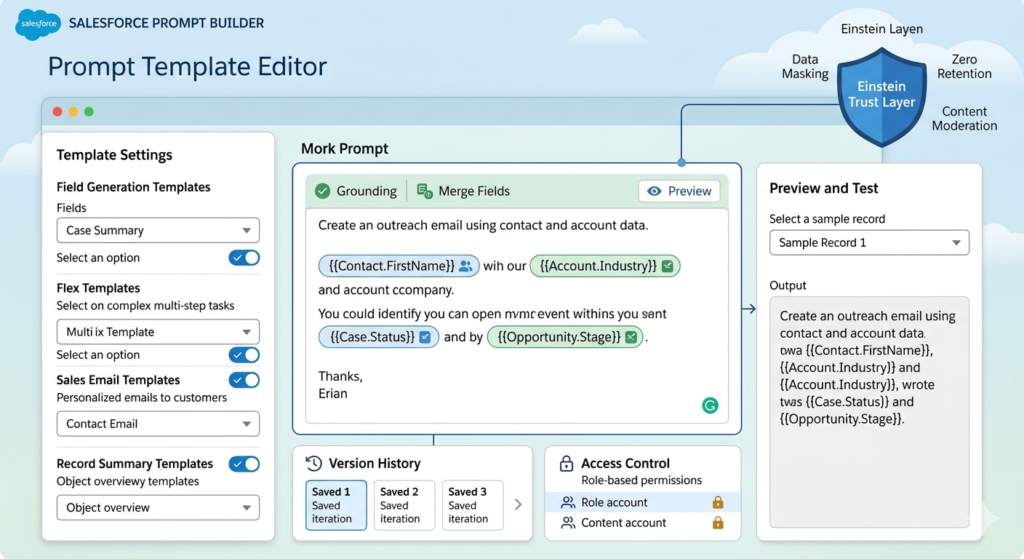The image size is (1024, 559).
Task: Click green icon in Account.Industry chip
Action: click(667, 266)
